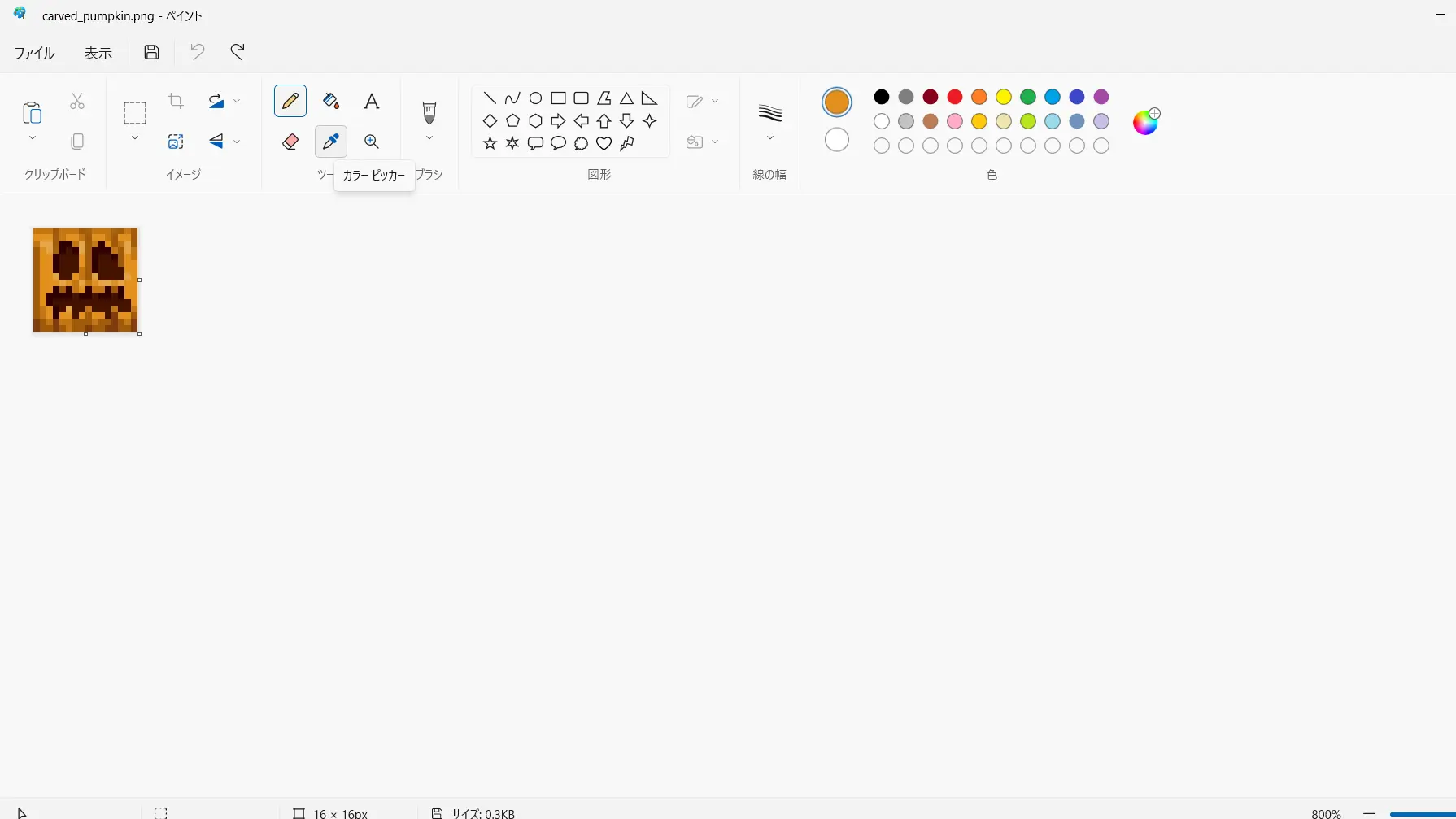
Task: Click the Crop image icon
Action: click(x=176, y=101)
